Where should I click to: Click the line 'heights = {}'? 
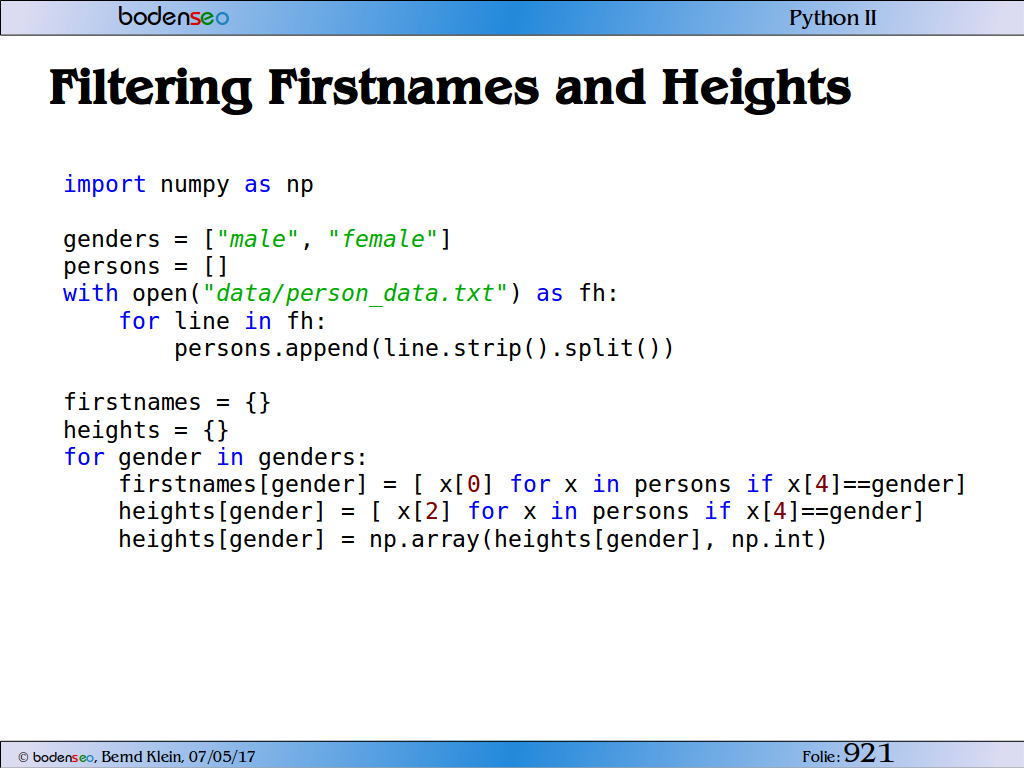[146, 430]
